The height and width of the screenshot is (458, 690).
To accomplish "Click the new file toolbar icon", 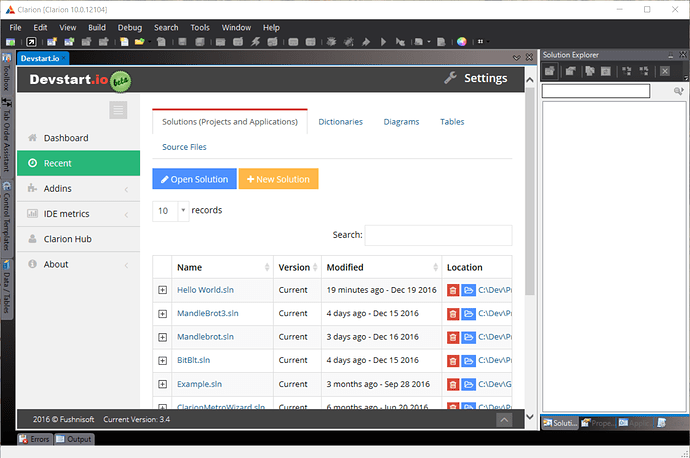I will pos(125,42).
